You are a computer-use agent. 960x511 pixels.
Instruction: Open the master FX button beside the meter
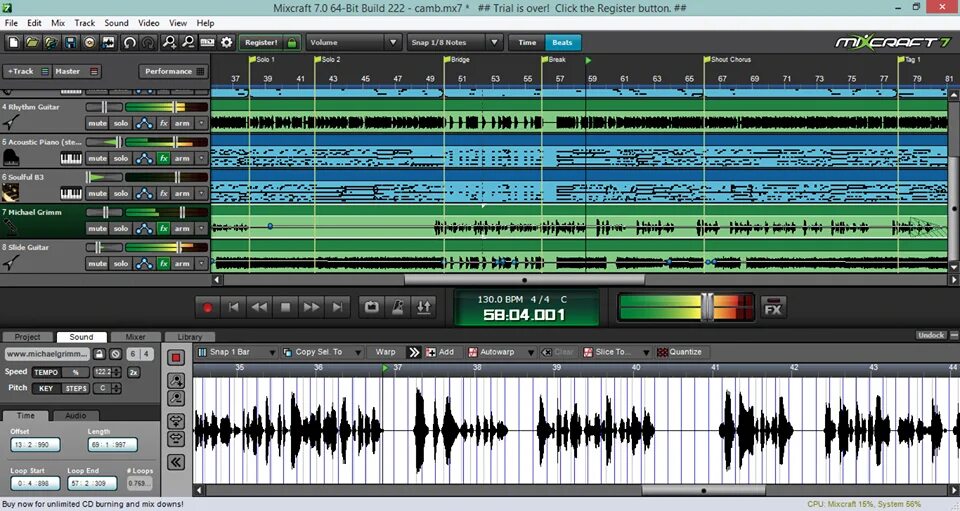[x=773, y=307]
